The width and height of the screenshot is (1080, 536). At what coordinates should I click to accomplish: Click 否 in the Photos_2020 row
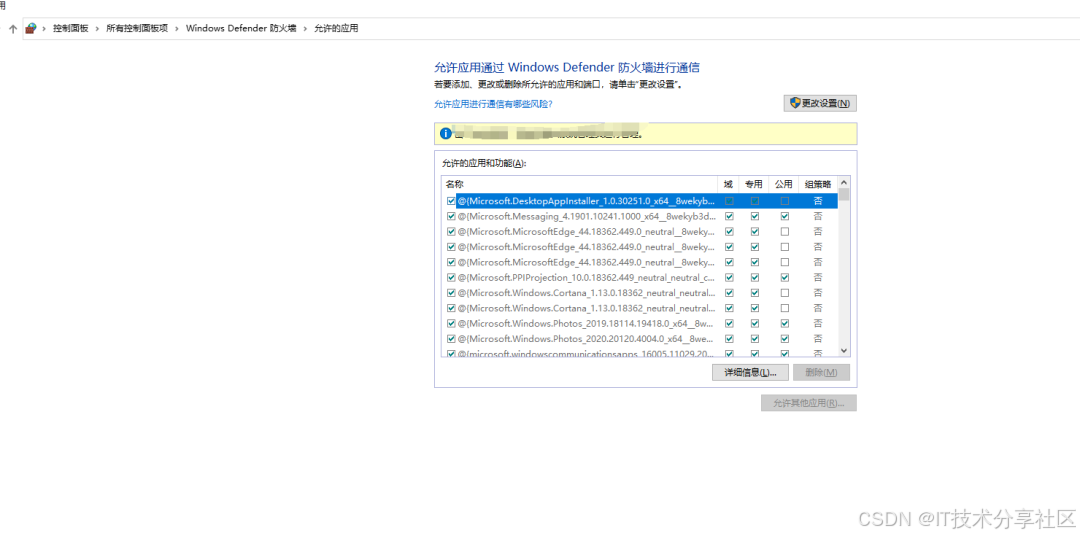[818, 339]
